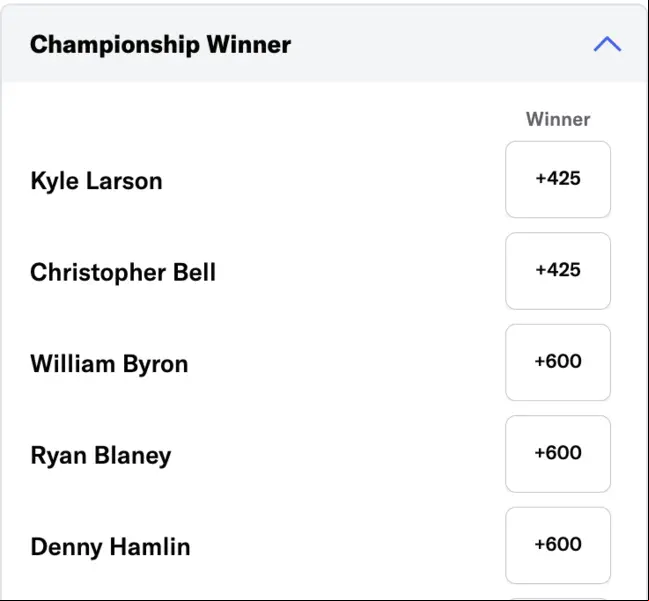Collapse the Championship Winner section chevron
Image resolution: width=649 pixels, height=601 pixels.
(607, 44)
